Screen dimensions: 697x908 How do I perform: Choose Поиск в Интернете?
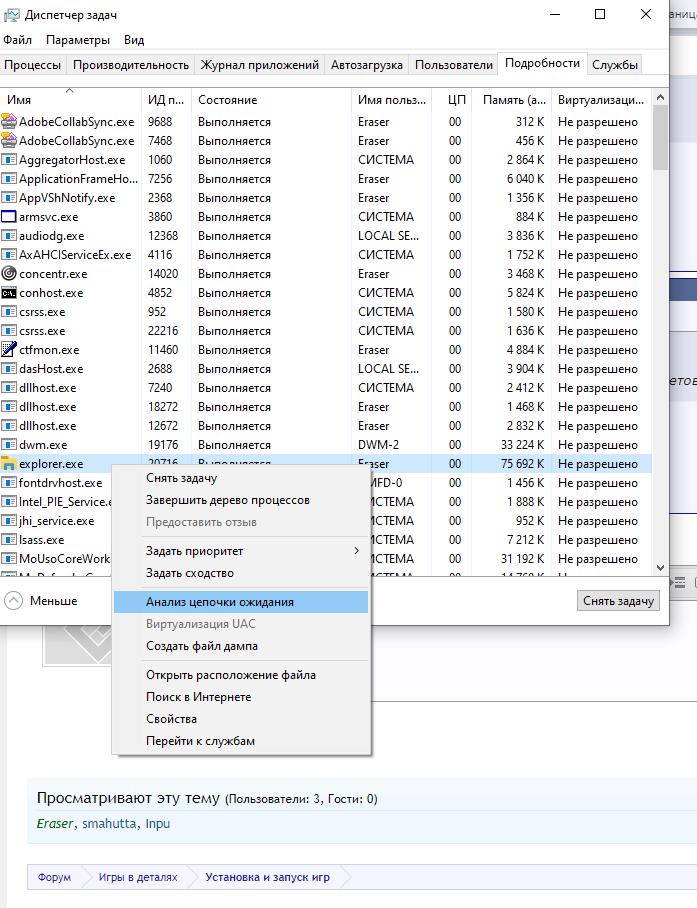(241, 697)
